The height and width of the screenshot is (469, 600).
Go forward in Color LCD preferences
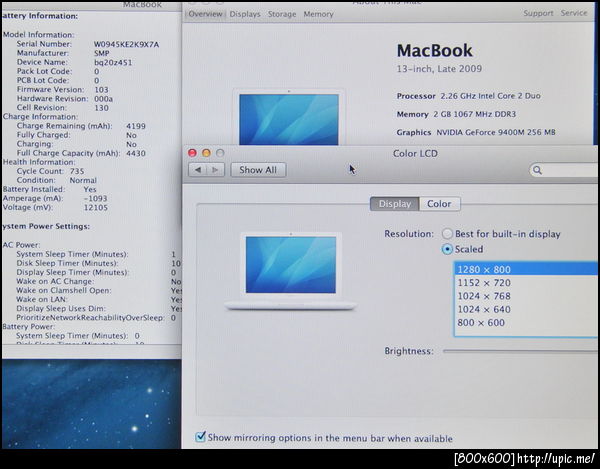[x=215, y=170]
